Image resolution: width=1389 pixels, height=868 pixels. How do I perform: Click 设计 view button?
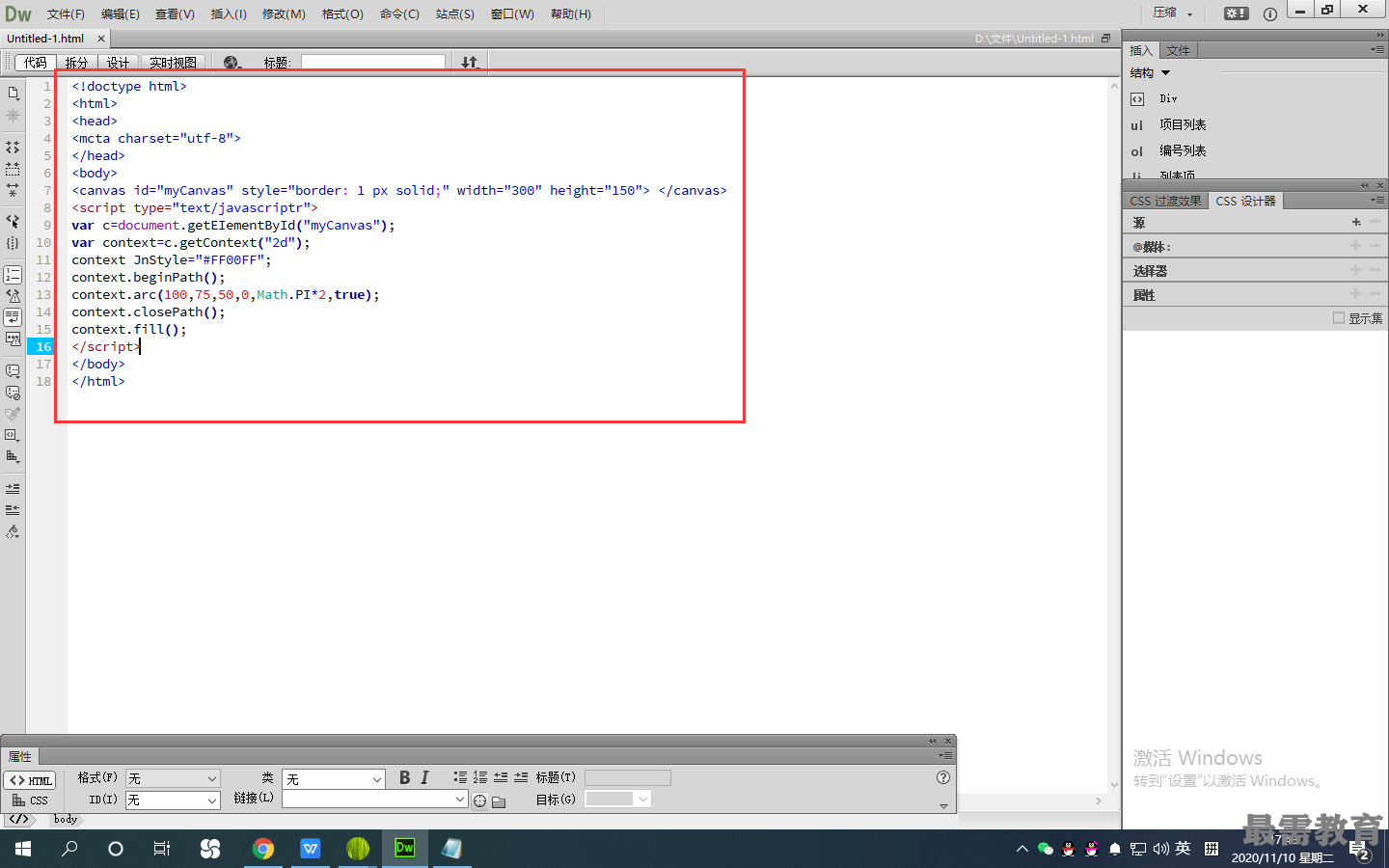click(118, 63)
